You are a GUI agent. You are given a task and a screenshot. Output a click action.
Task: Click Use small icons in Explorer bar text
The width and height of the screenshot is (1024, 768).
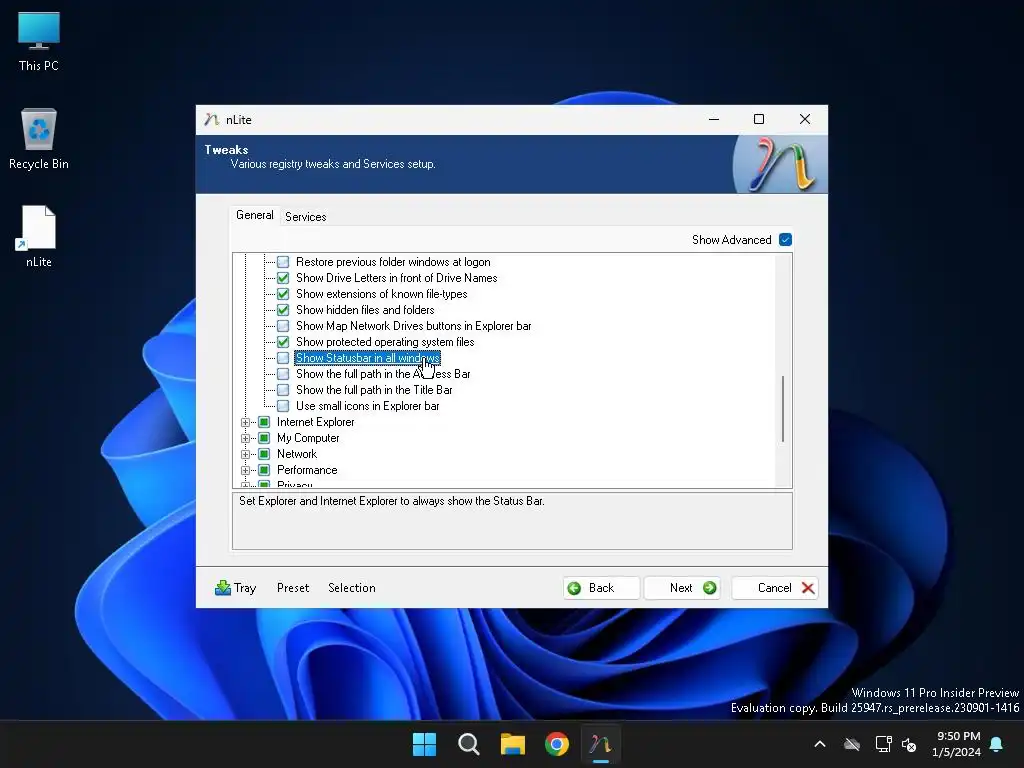pyautogui.click(x=368, y=406)
